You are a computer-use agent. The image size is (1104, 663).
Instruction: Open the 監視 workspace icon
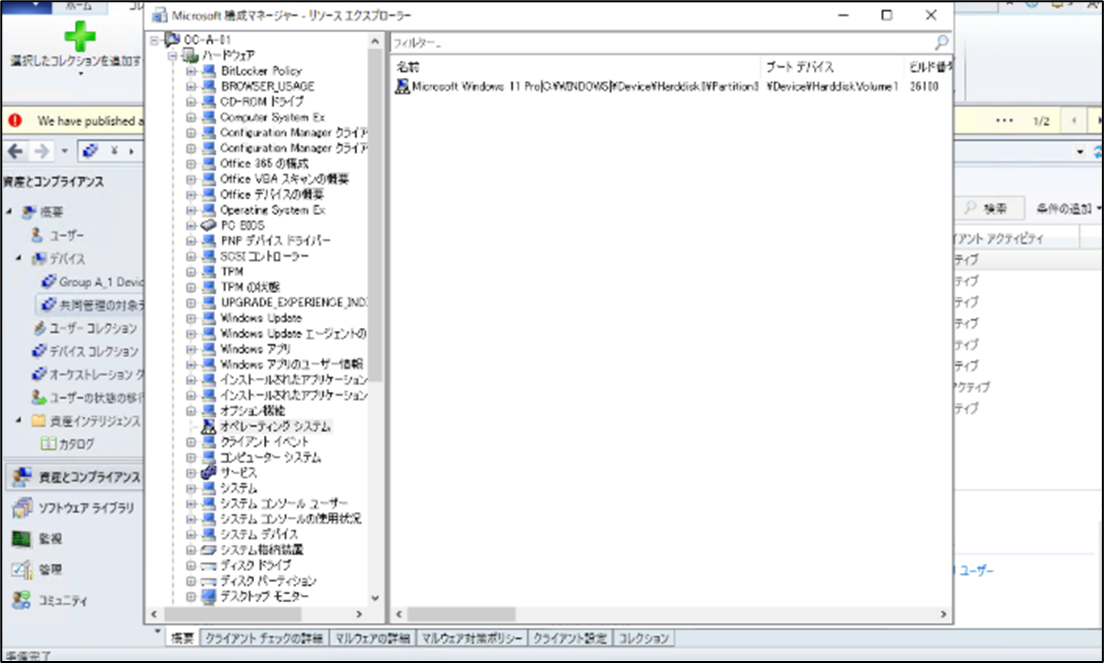coord(22,538)
